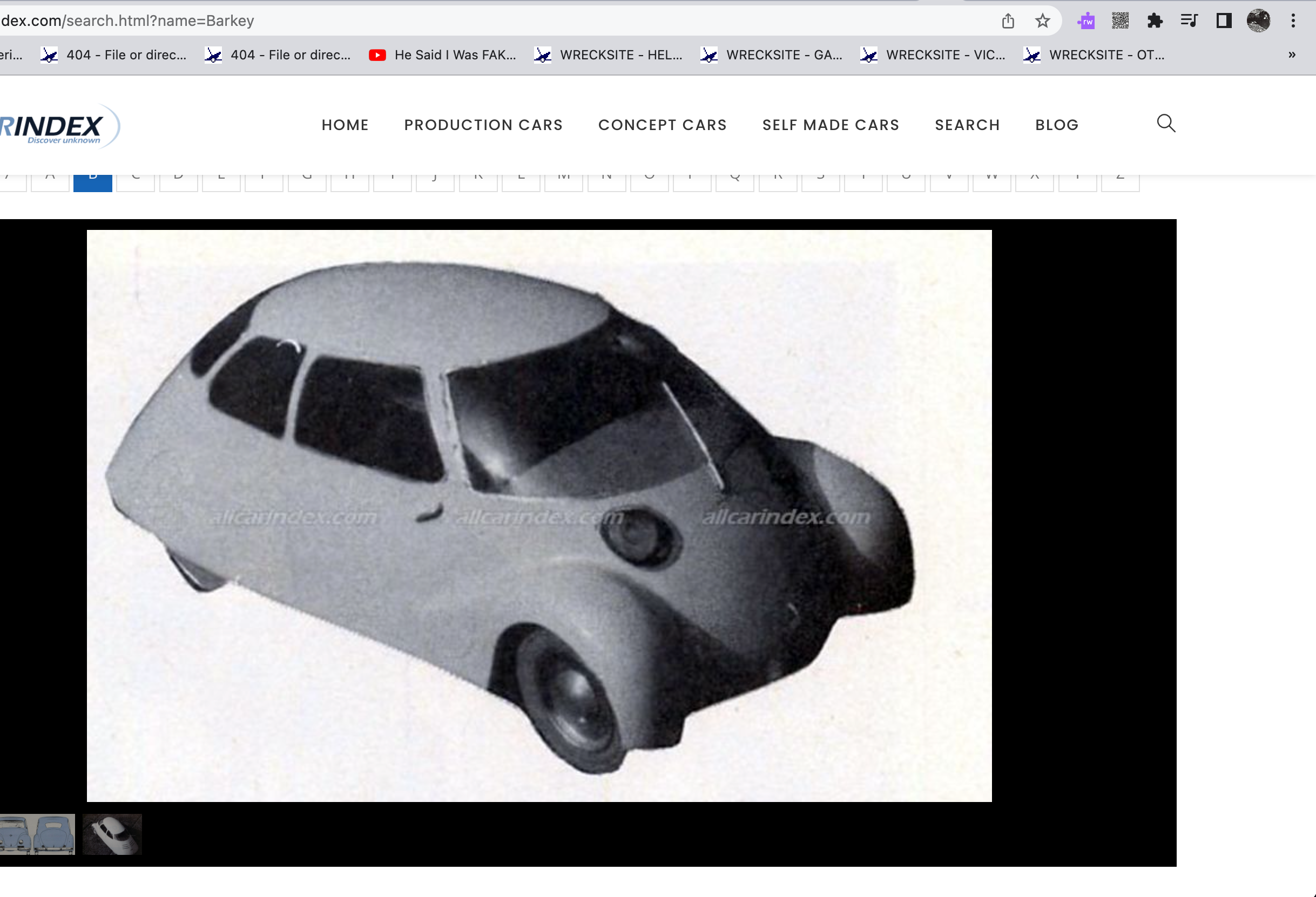Click the BLOG navigation link
Viewport: 1316px width, 897px height.
[x=1057, y=125]
